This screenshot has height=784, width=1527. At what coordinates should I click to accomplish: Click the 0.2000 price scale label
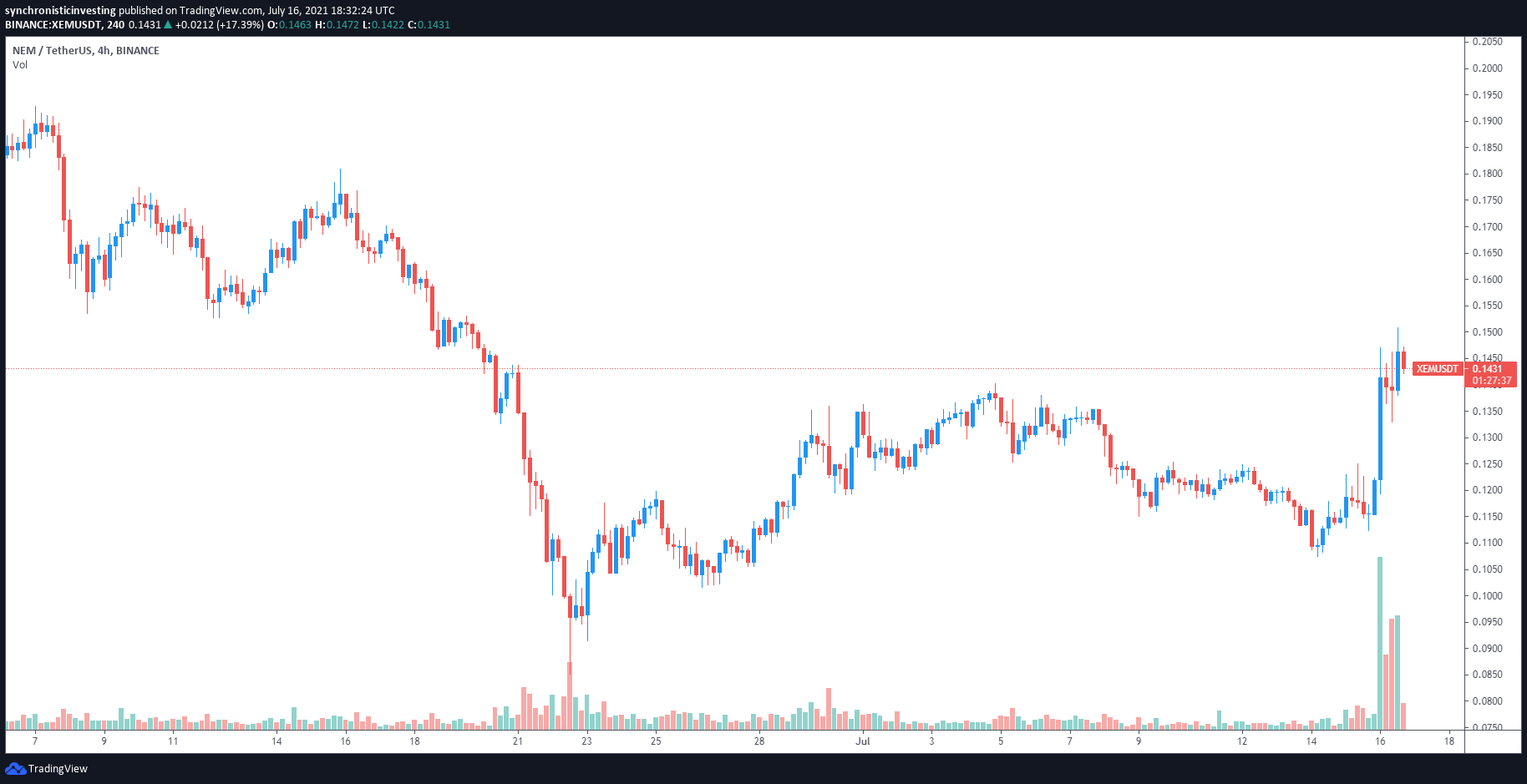[1487, 68]
